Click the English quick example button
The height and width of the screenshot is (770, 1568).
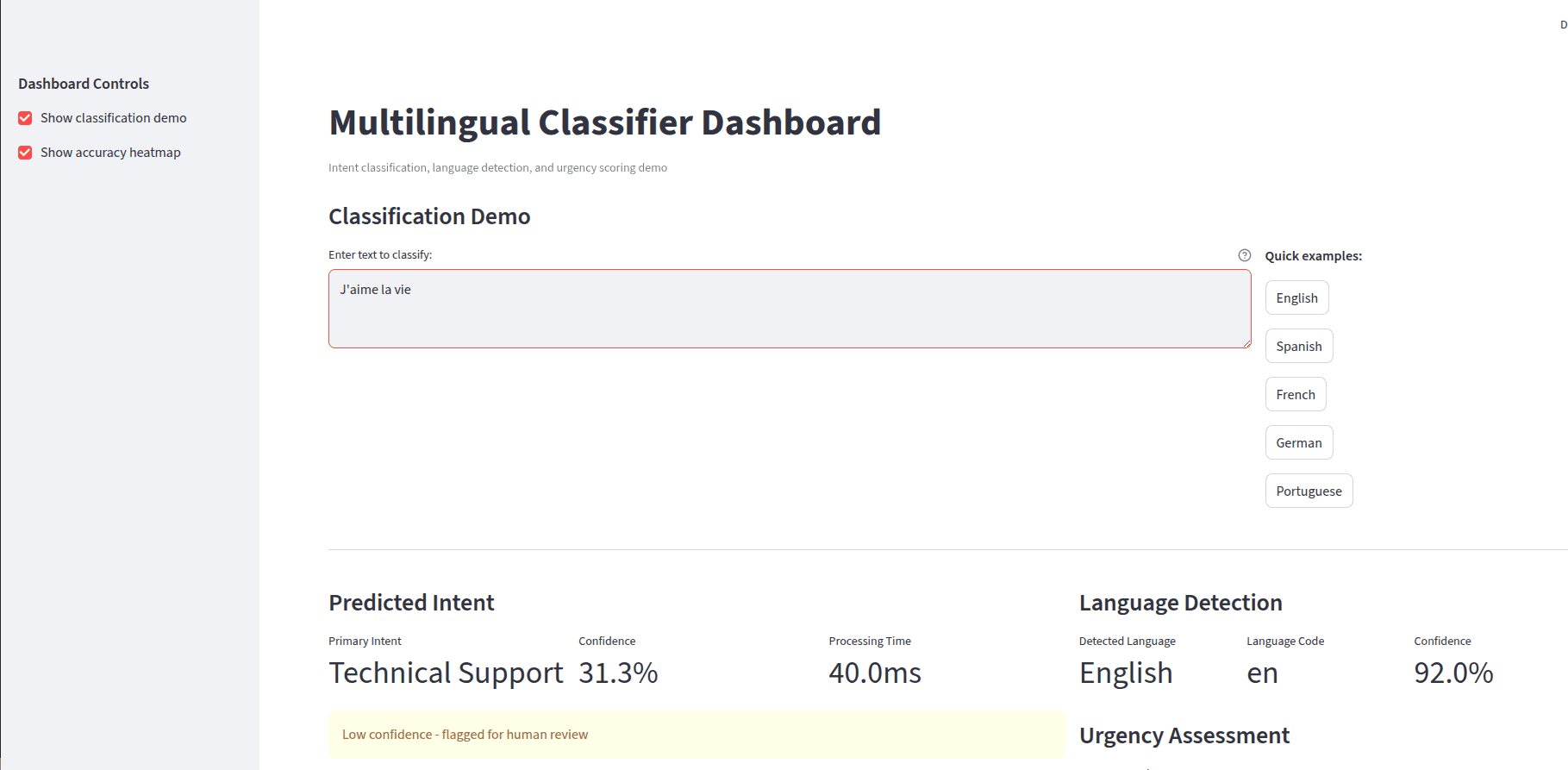point(1296,297)
